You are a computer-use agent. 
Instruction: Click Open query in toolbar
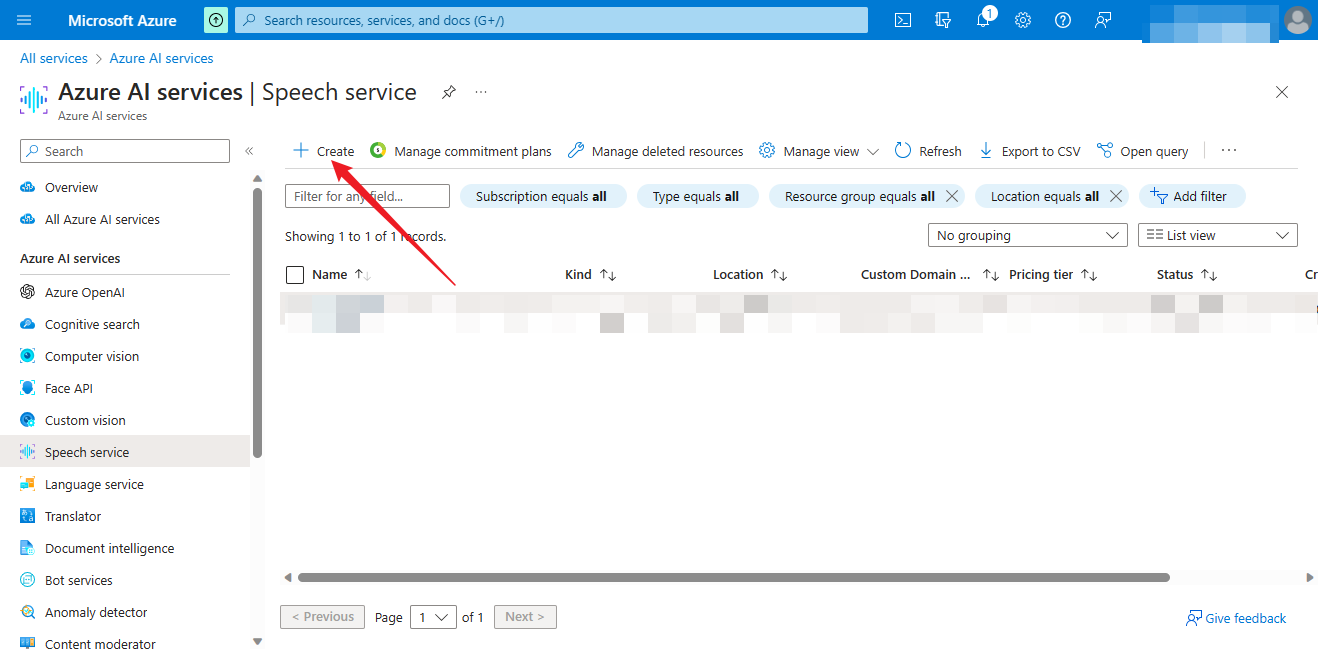coord(1142,151)
